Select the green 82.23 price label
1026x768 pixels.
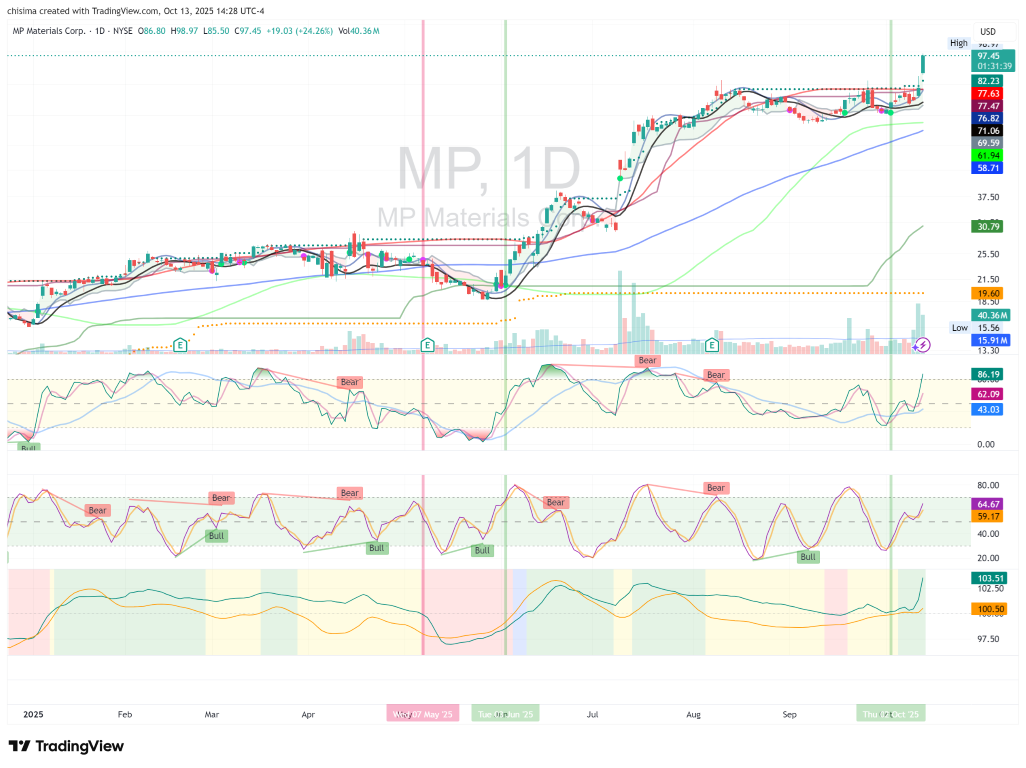(988, 81)
